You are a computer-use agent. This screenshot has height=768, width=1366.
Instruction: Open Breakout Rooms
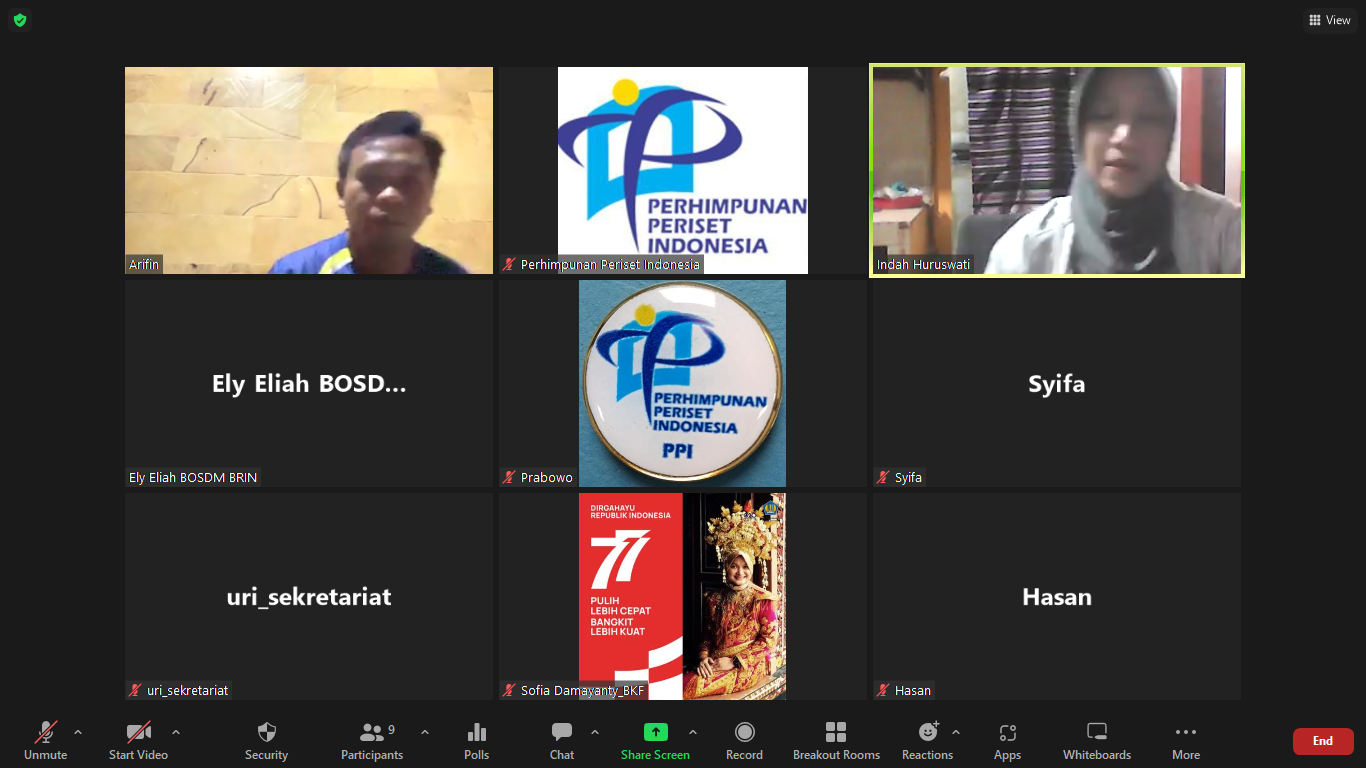point(836,741)
